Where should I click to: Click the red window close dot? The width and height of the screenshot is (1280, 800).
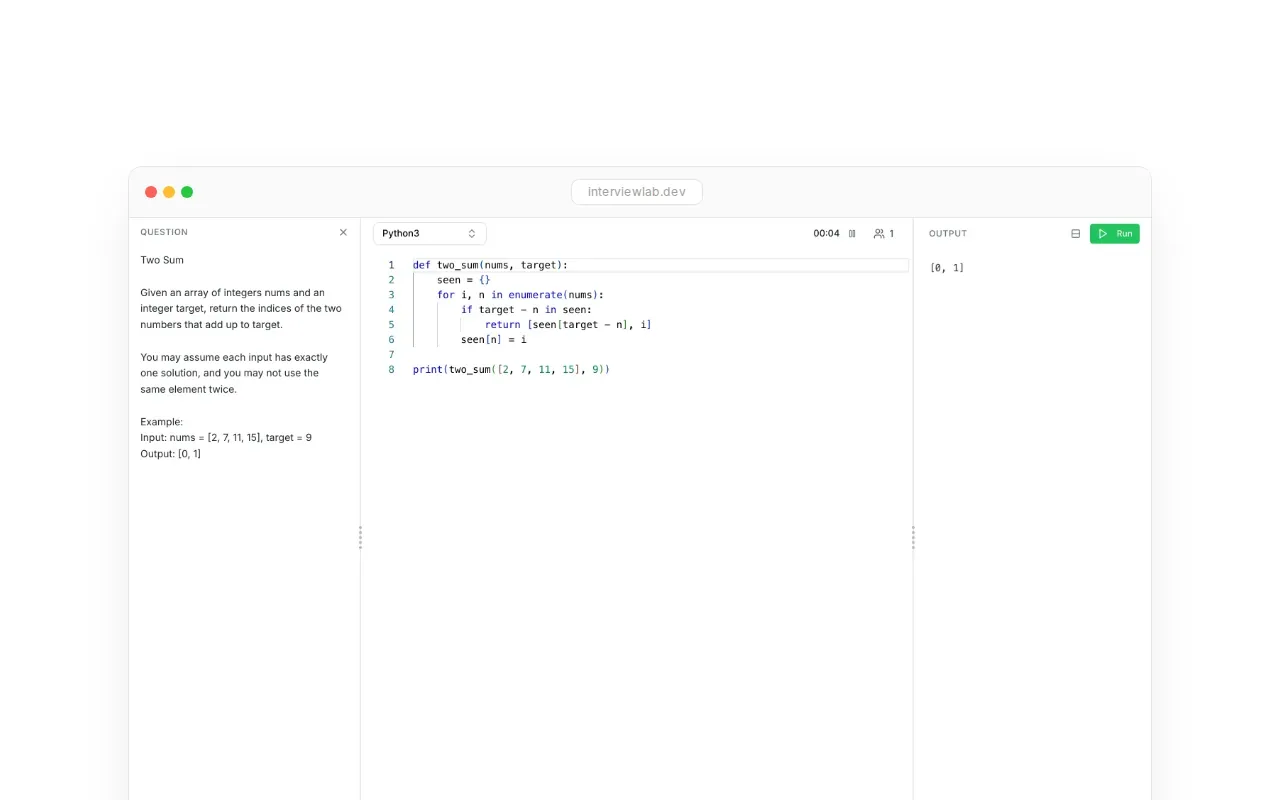pos(151,192)
